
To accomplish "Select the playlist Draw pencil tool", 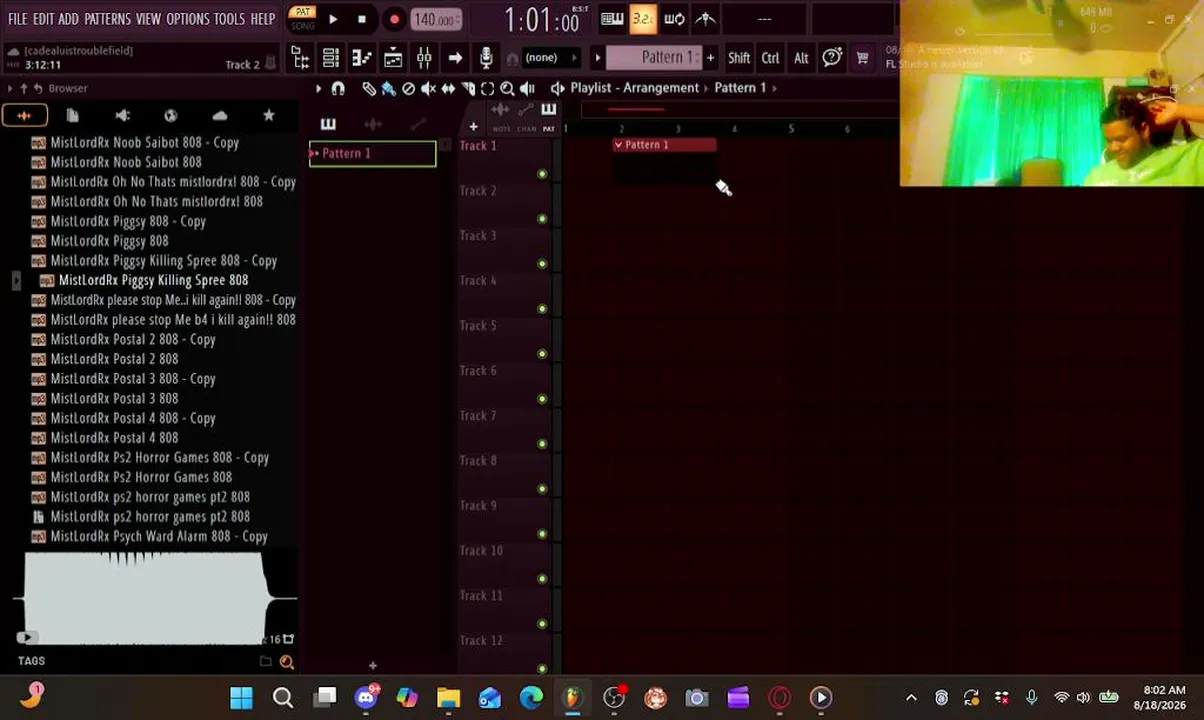I will (369, 89).
